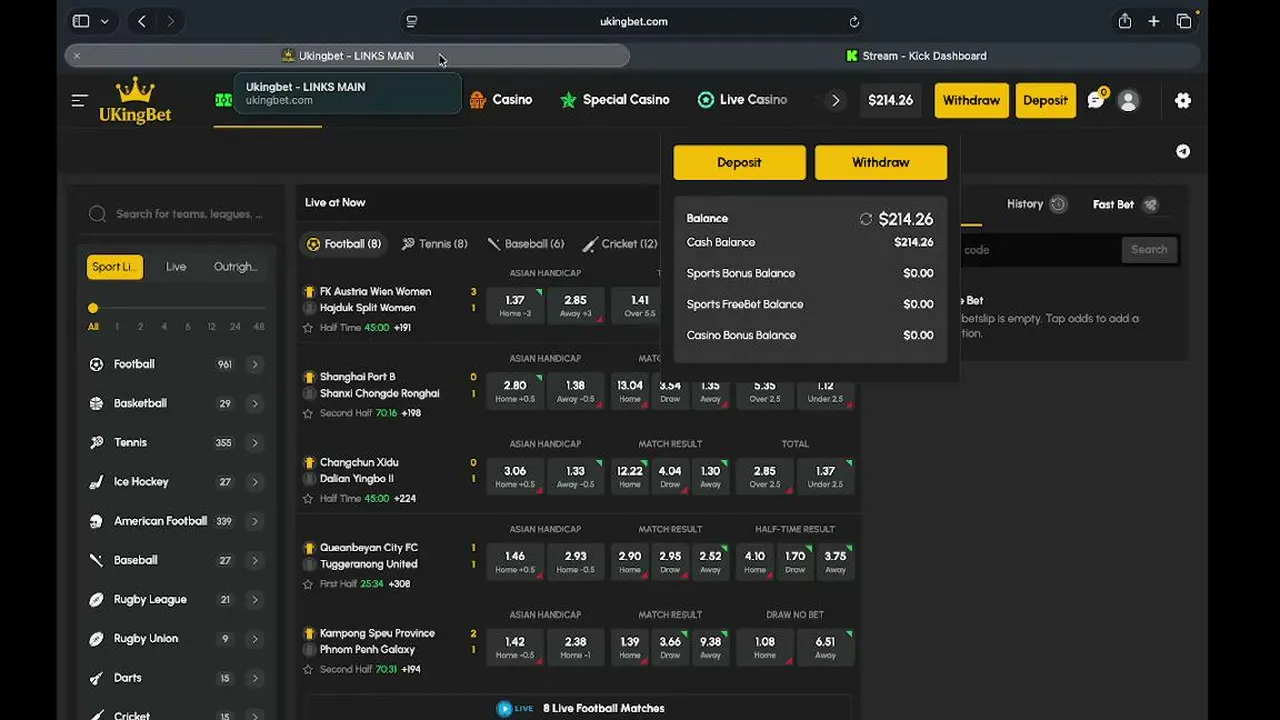
Task: Click the betslip code input field
Action: [1038, 250]
